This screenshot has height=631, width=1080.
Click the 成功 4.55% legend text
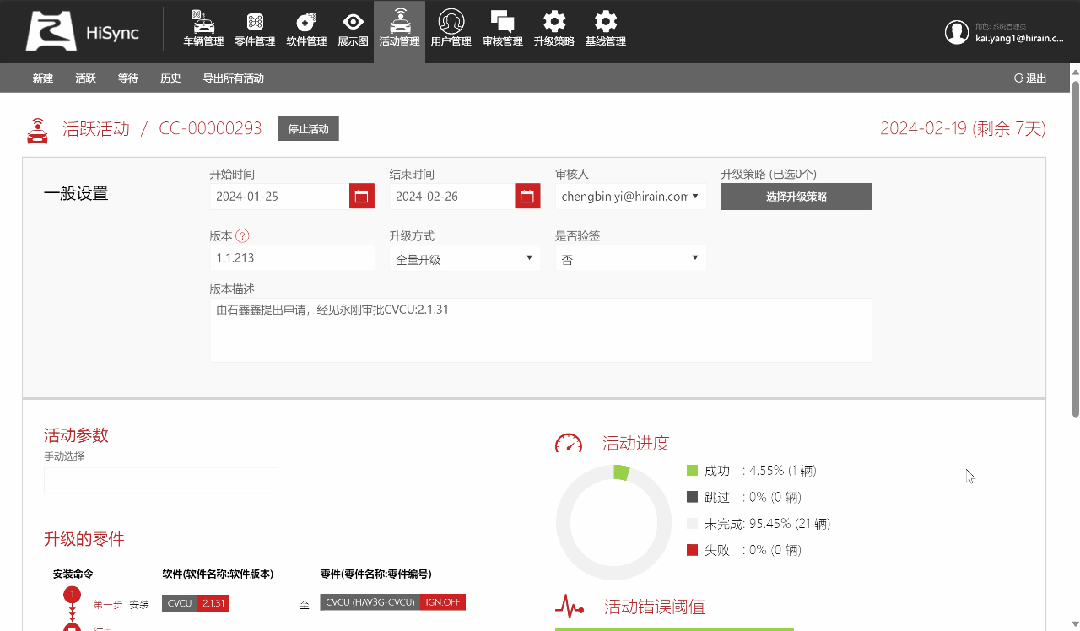pos(760,471)
